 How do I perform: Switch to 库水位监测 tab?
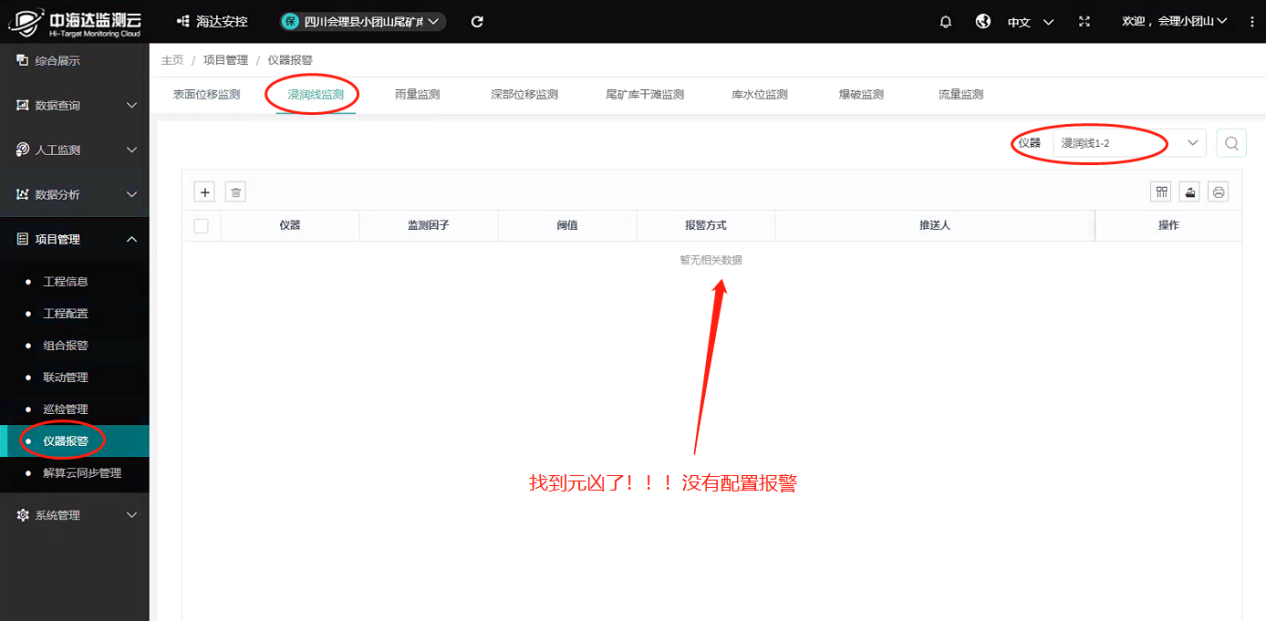[759, 95]
